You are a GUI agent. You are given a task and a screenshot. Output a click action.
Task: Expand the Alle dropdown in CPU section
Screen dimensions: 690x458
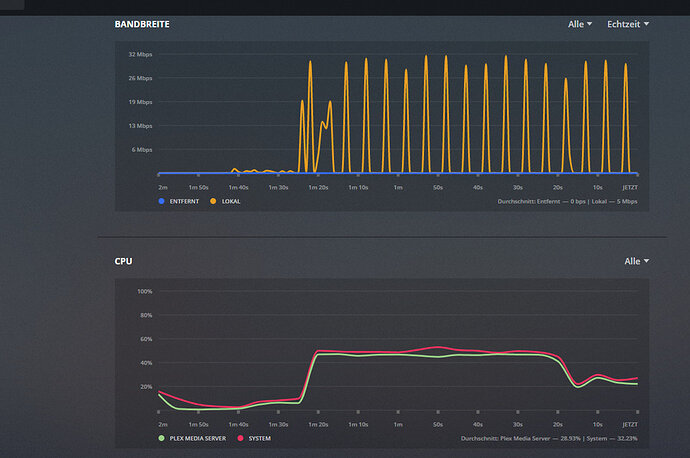click(x=636, y=261)
